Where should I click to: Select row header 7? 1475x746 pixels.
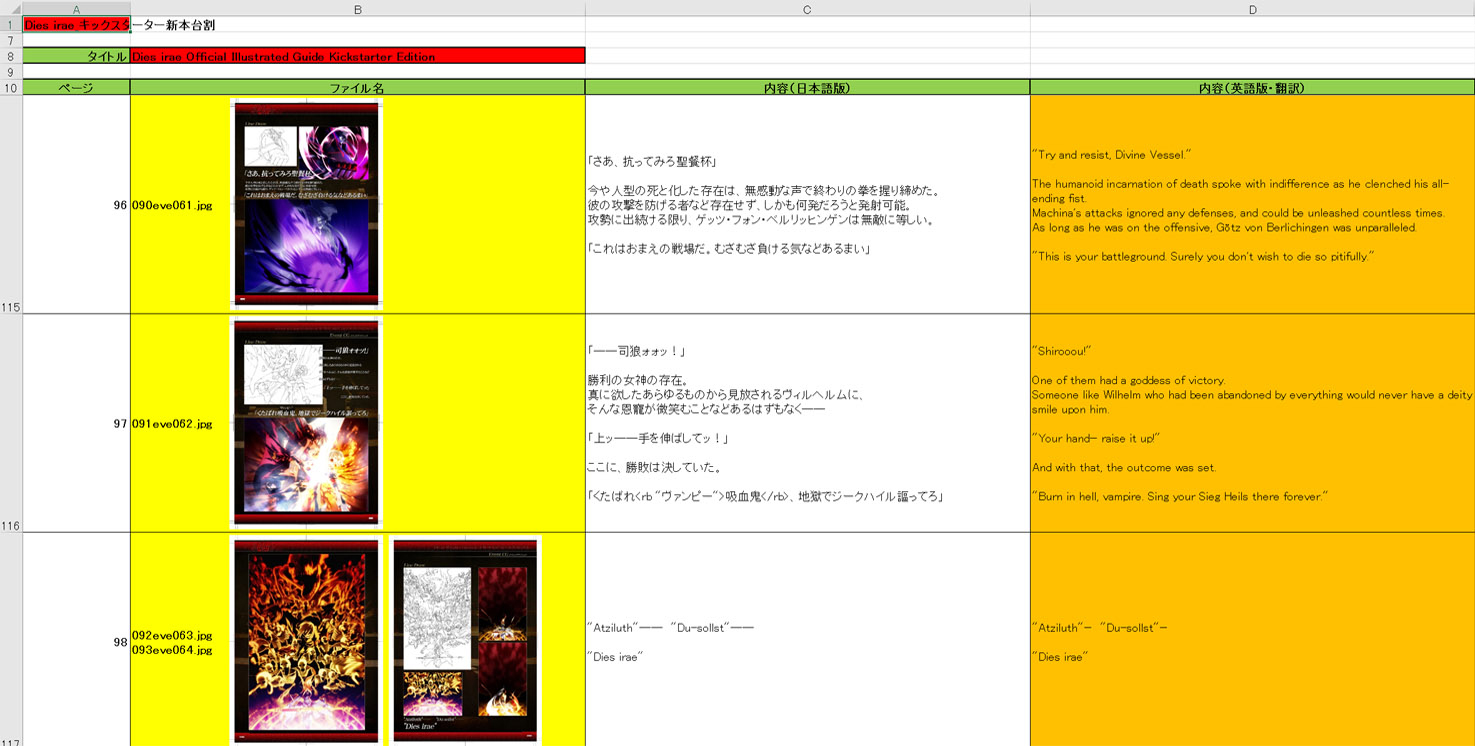[11, 41]
